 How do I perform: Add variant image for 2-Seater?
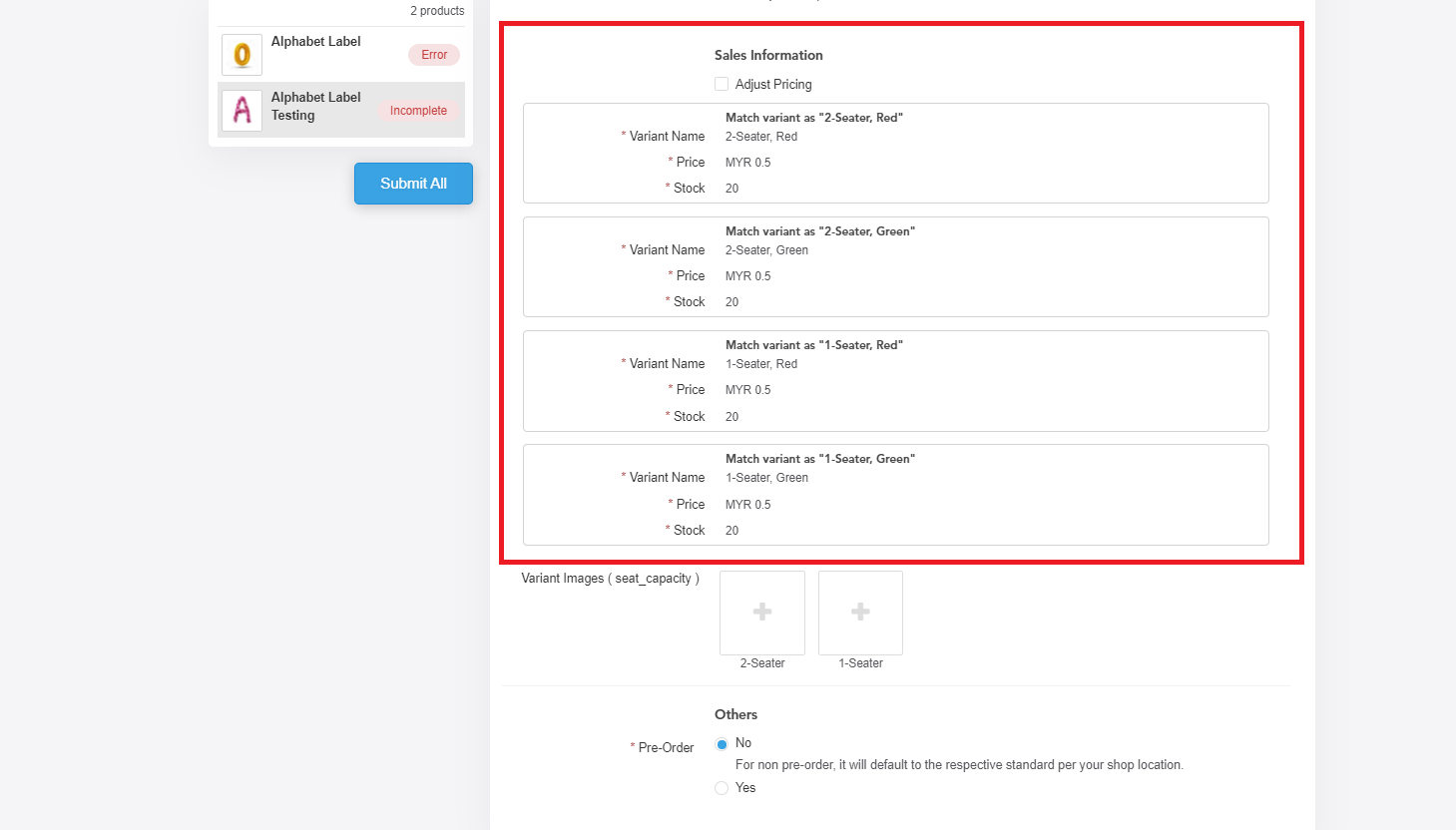(x=762, y=613)
